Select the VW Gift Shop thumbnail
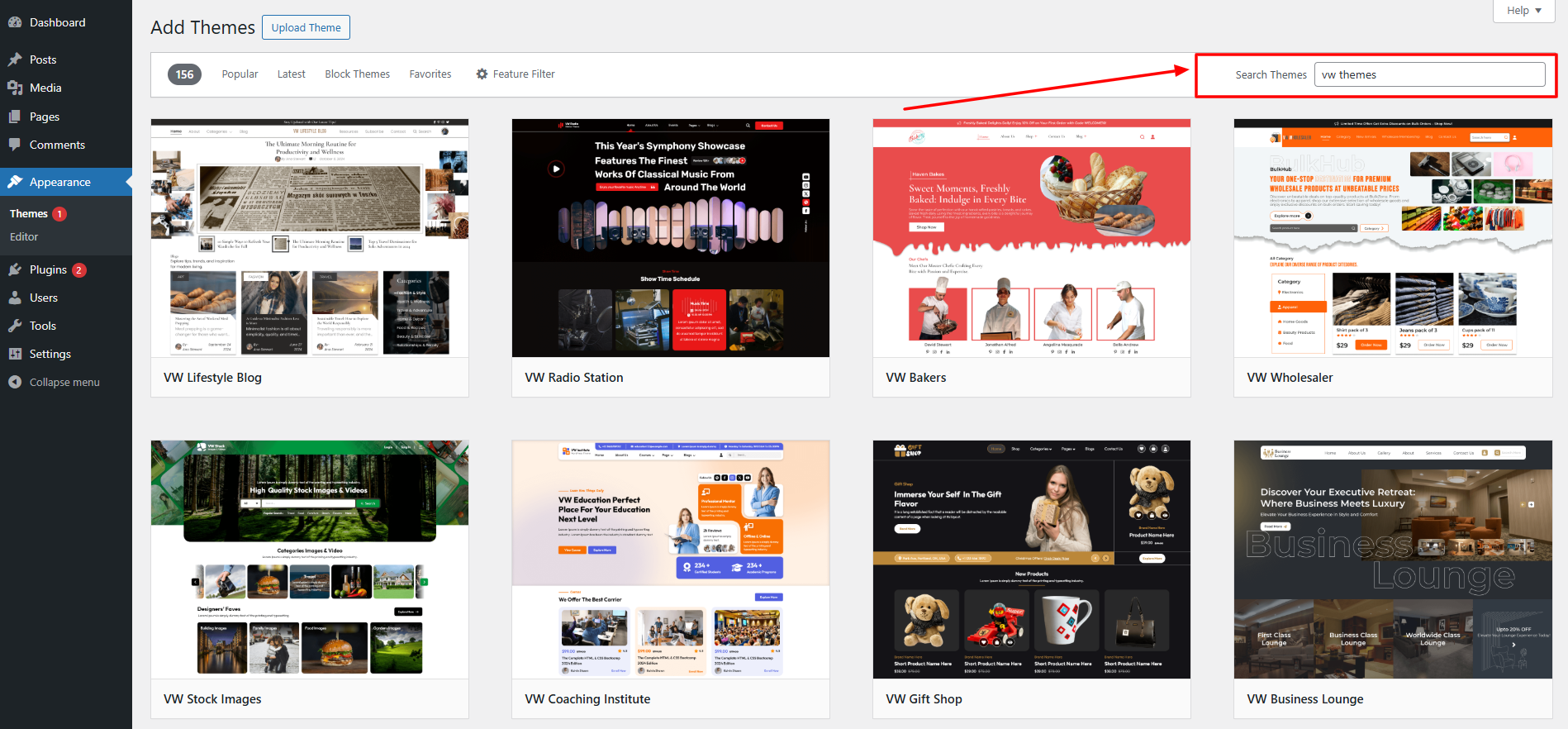This screenshot has height=729, width=1568. [x=1032, y=560]
